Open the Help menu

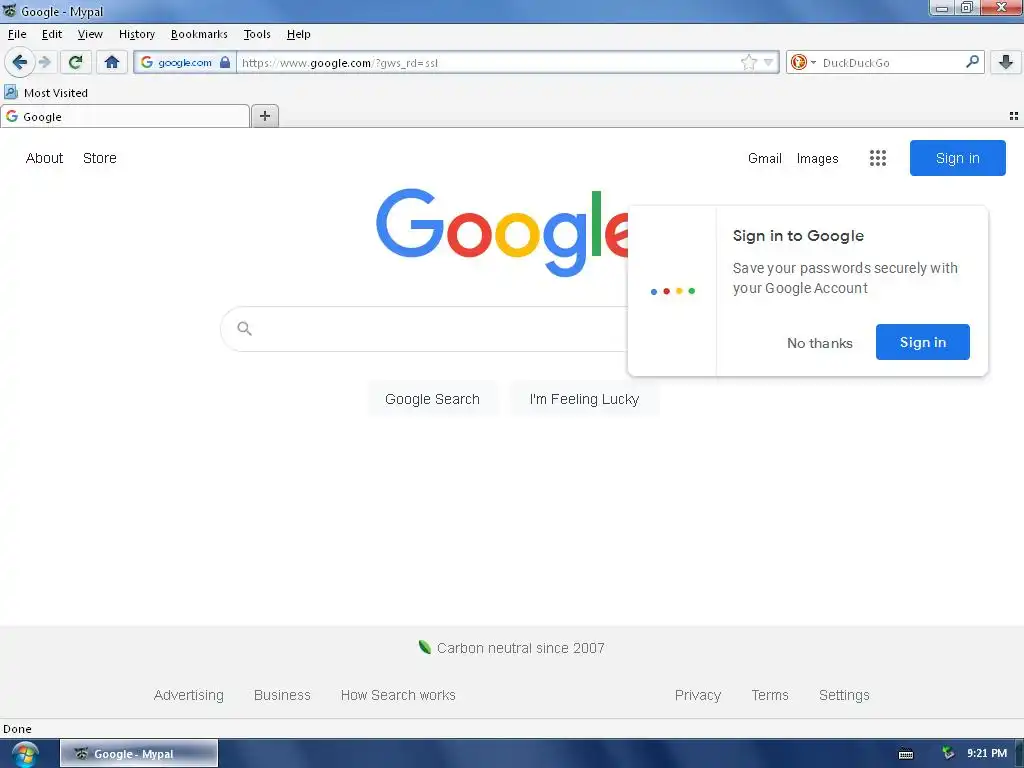pyautogui.click(x=298, y=34)
